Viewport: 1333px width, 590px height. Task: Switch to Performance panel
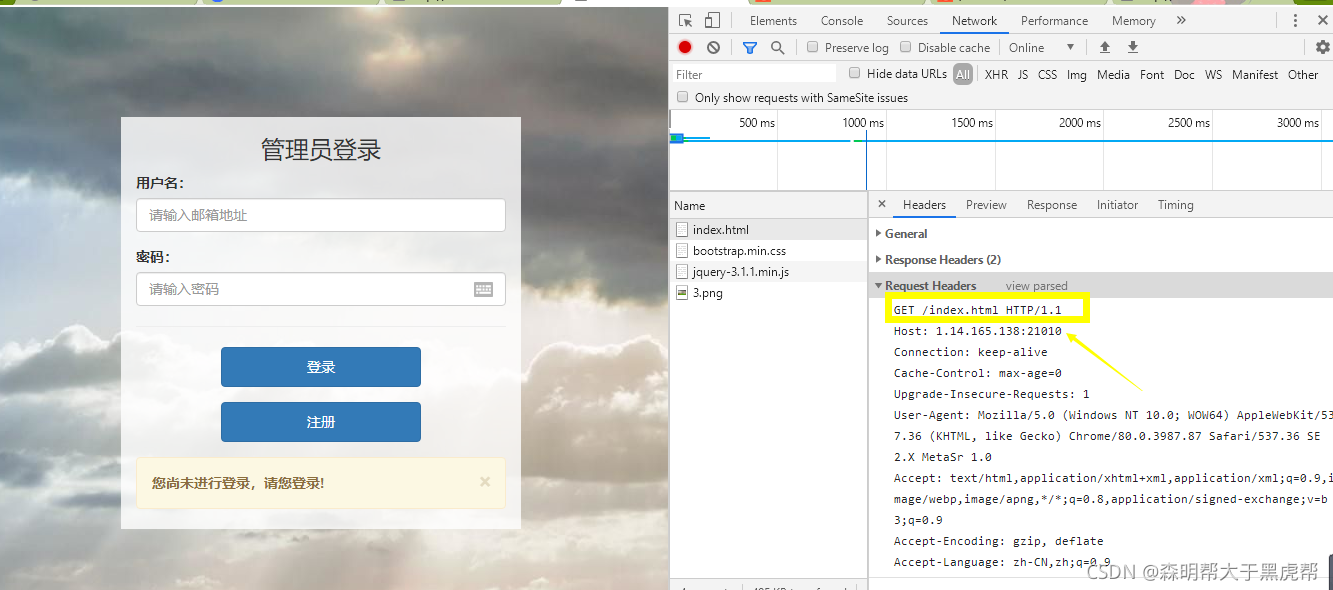[1054, 20]
